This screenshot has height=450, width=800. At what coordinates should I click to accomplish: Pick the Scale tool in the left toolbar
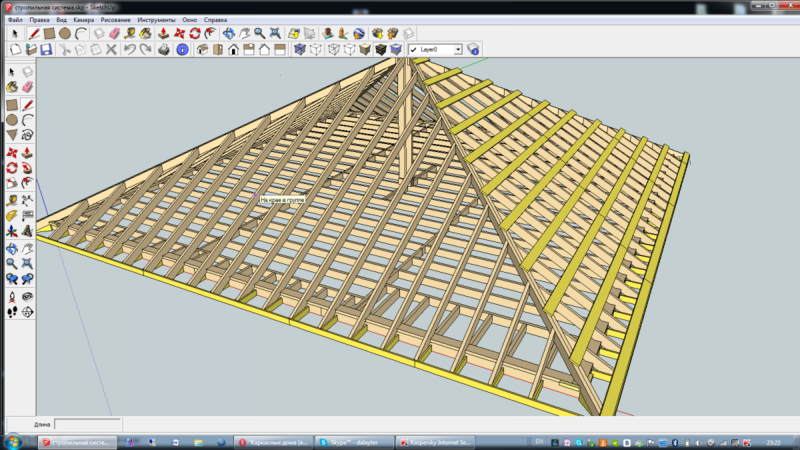[x=12, y=183]
